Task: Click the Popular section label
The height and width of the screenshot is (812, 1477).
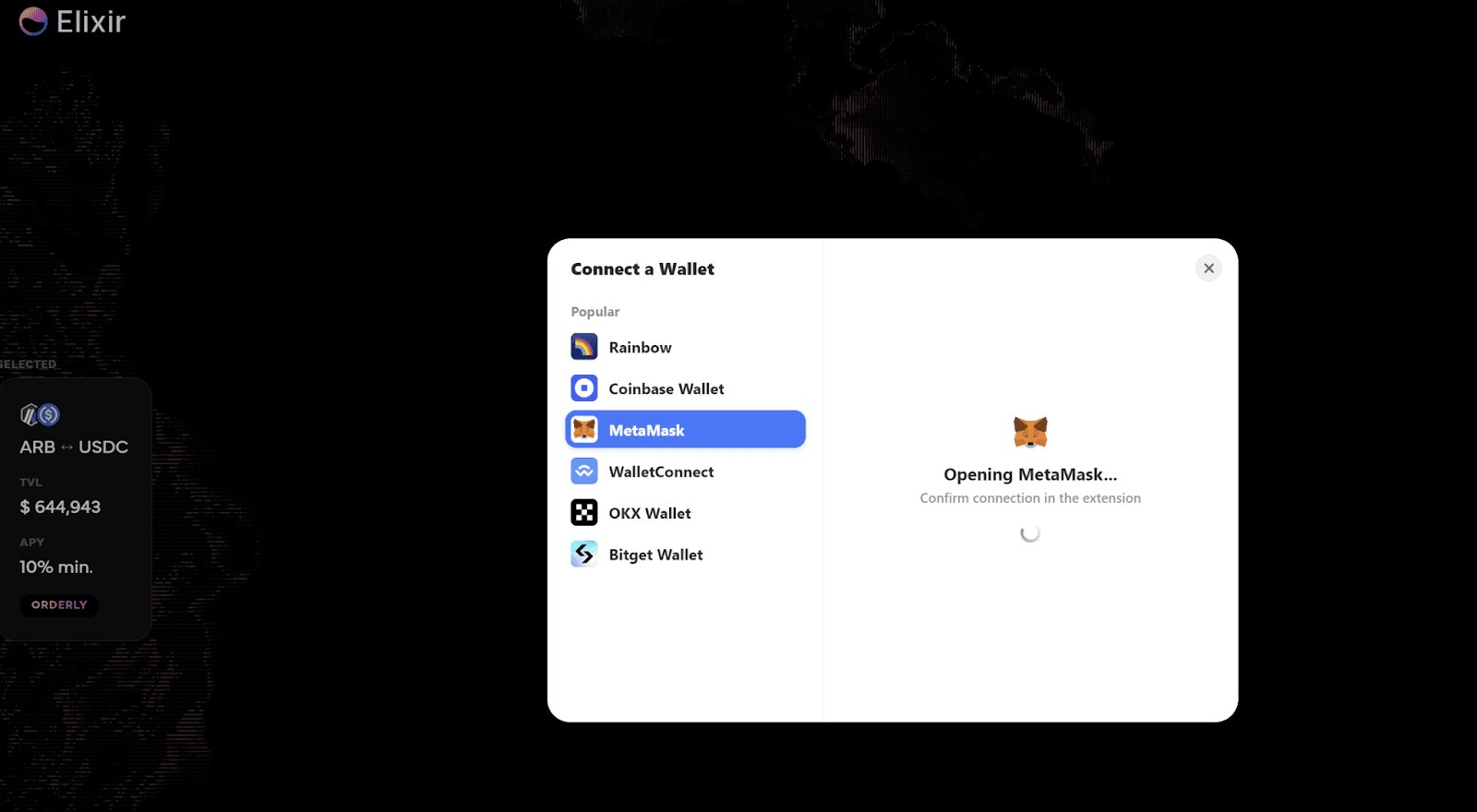Action: [x=595, y=312]
